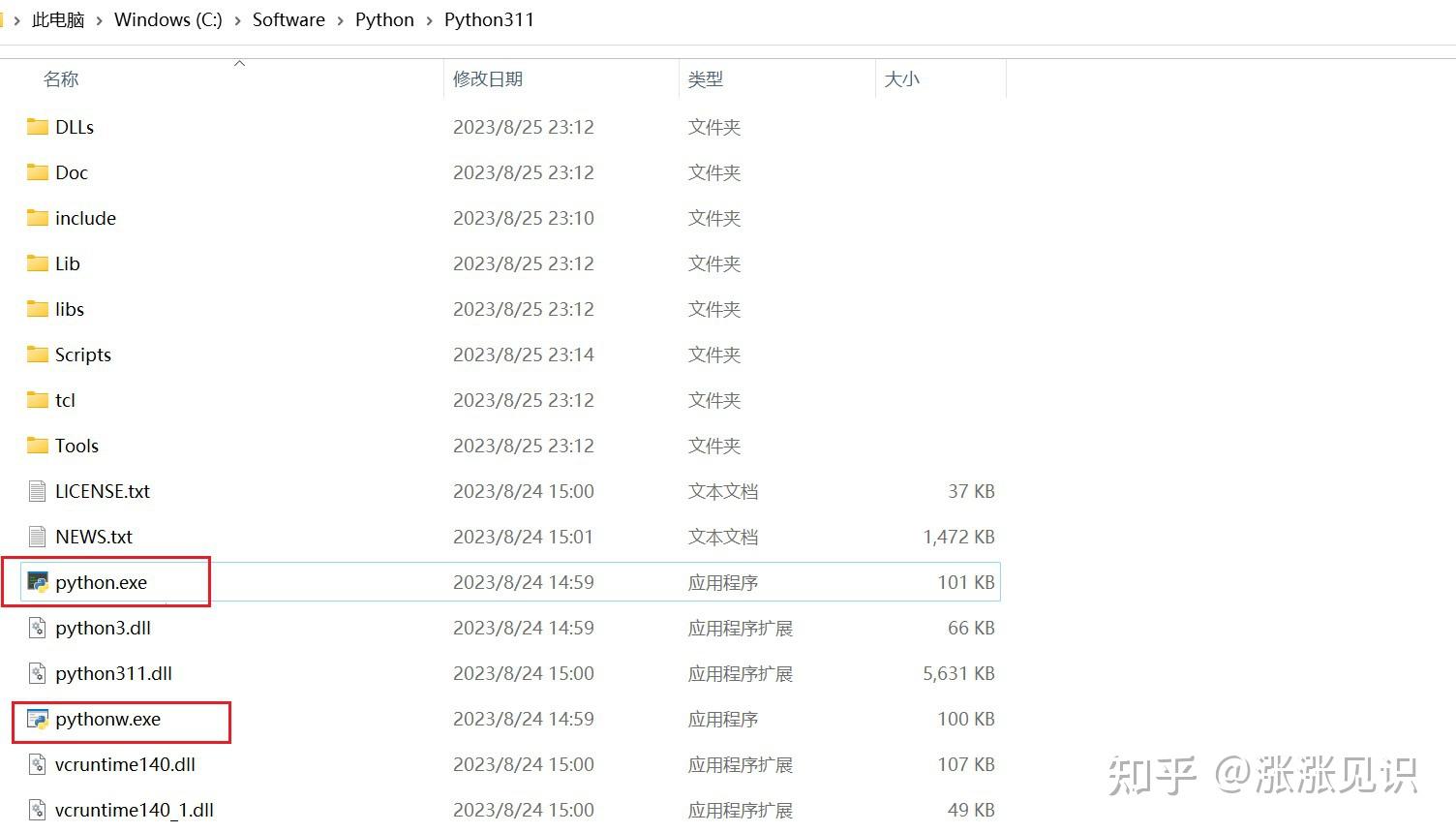Viewport: 1456px width, 833px height.
Task: Click the python.exe application icon
Action: [x=38, y=582]
